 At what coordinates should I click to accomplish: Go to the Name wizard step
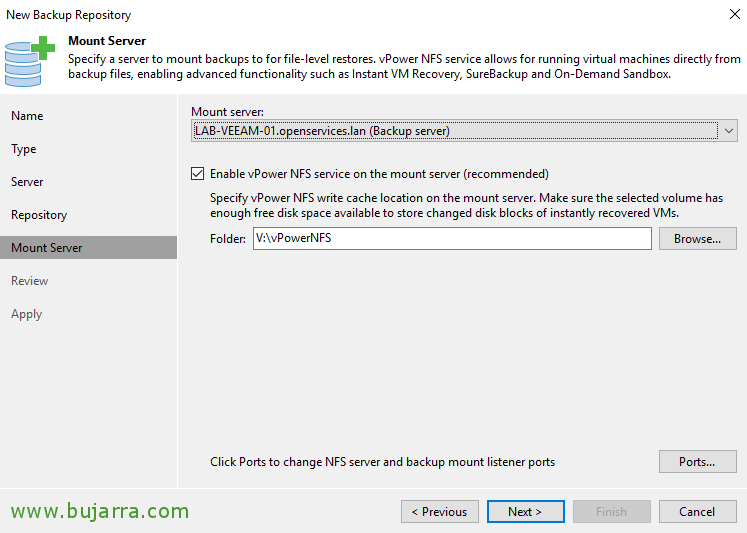point(27,116)
